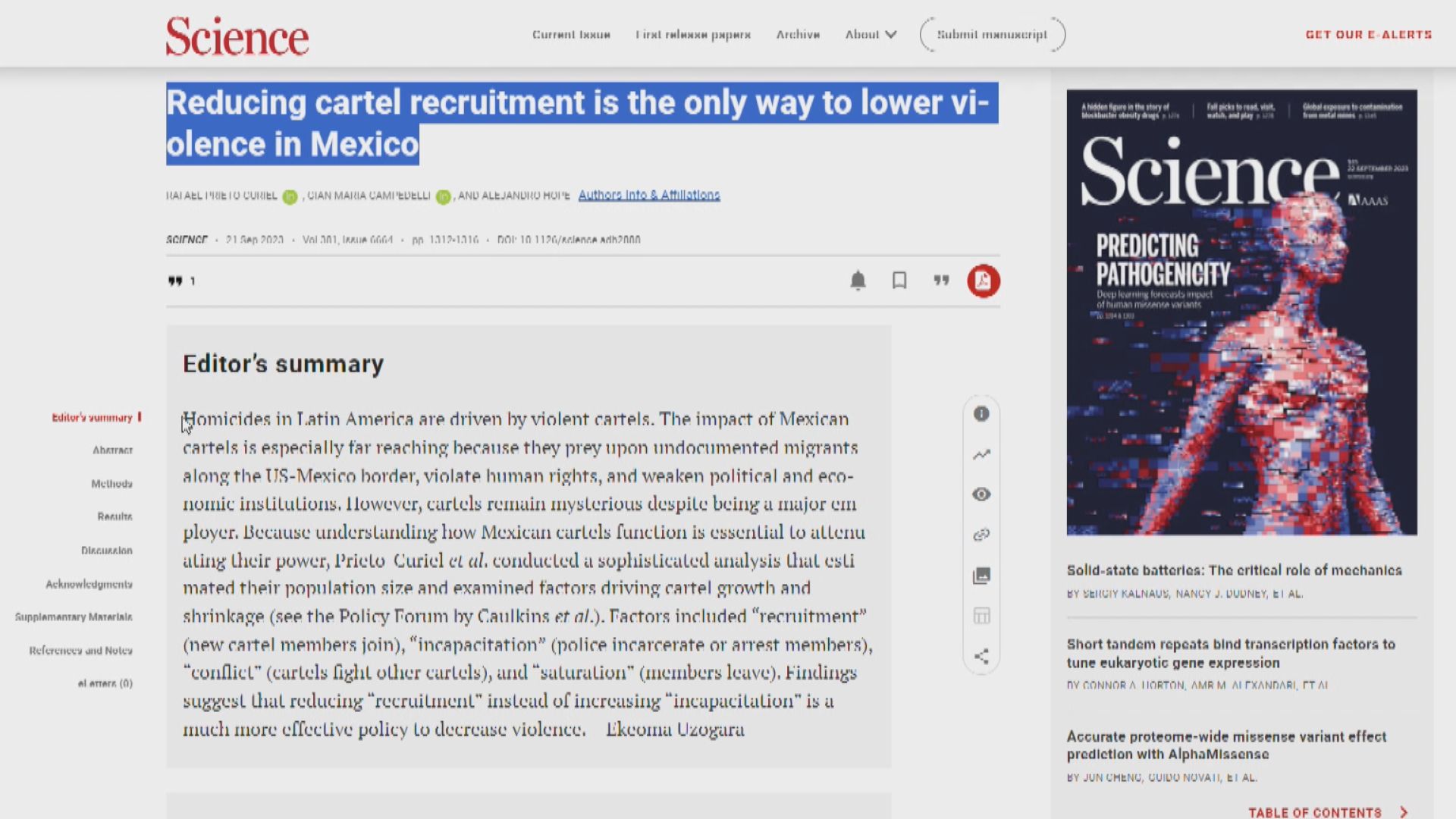This screenshot has height=819, width=1456.
Task: Expand the About dropdown menu
Action: coord(871,34)
